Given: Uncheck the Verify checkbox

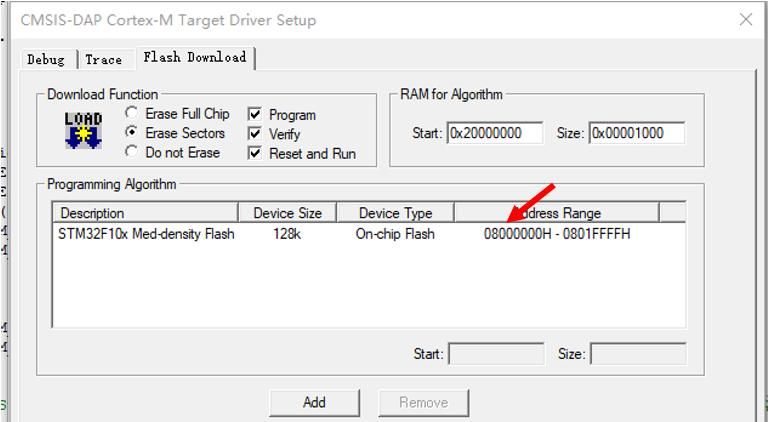Looking at the screenshot, I should (x=255, y=134).
